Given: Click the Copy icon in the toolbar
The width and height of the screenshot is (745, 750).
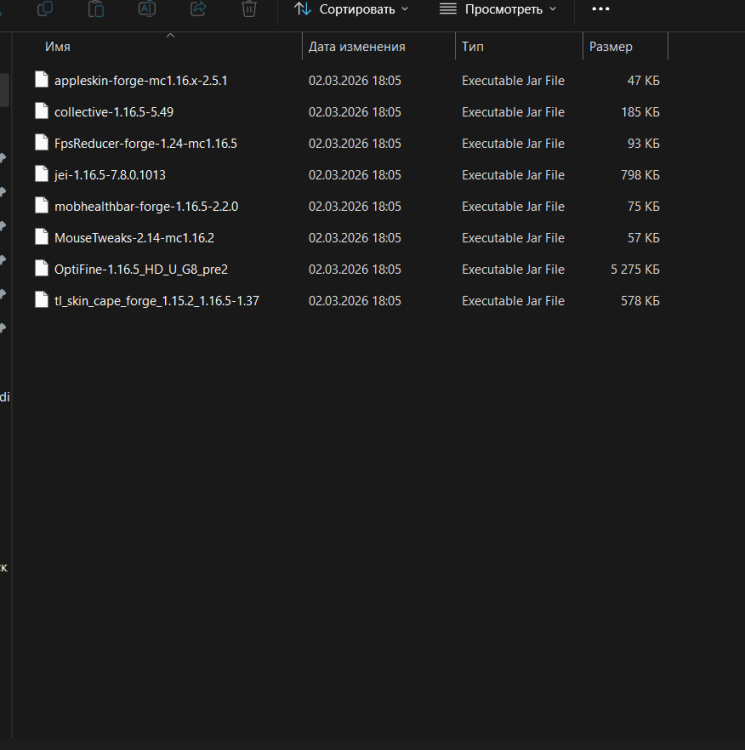Looking at the screenshot, I should (45, 9).
